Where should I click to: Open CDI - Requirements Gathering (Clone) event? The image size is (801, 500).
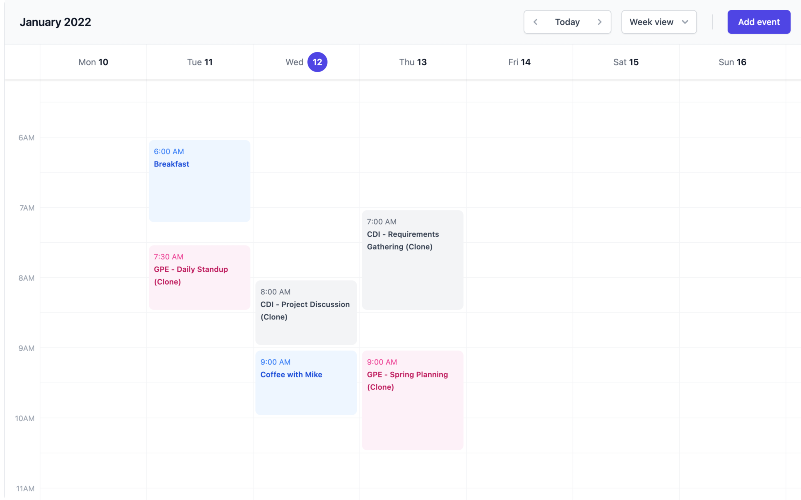tap(412, 260)
